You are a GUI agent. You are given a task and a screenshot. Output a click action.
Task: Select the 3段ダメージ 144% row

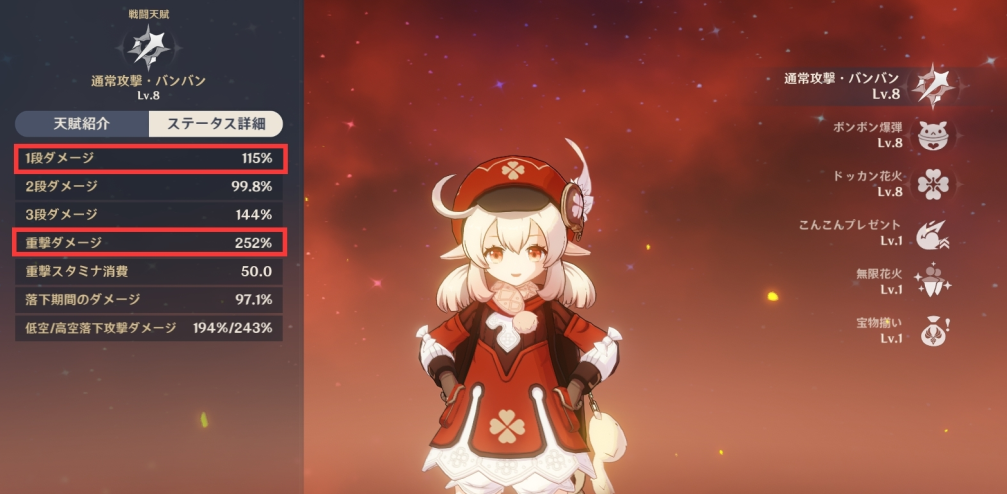(x=149, y=215)
